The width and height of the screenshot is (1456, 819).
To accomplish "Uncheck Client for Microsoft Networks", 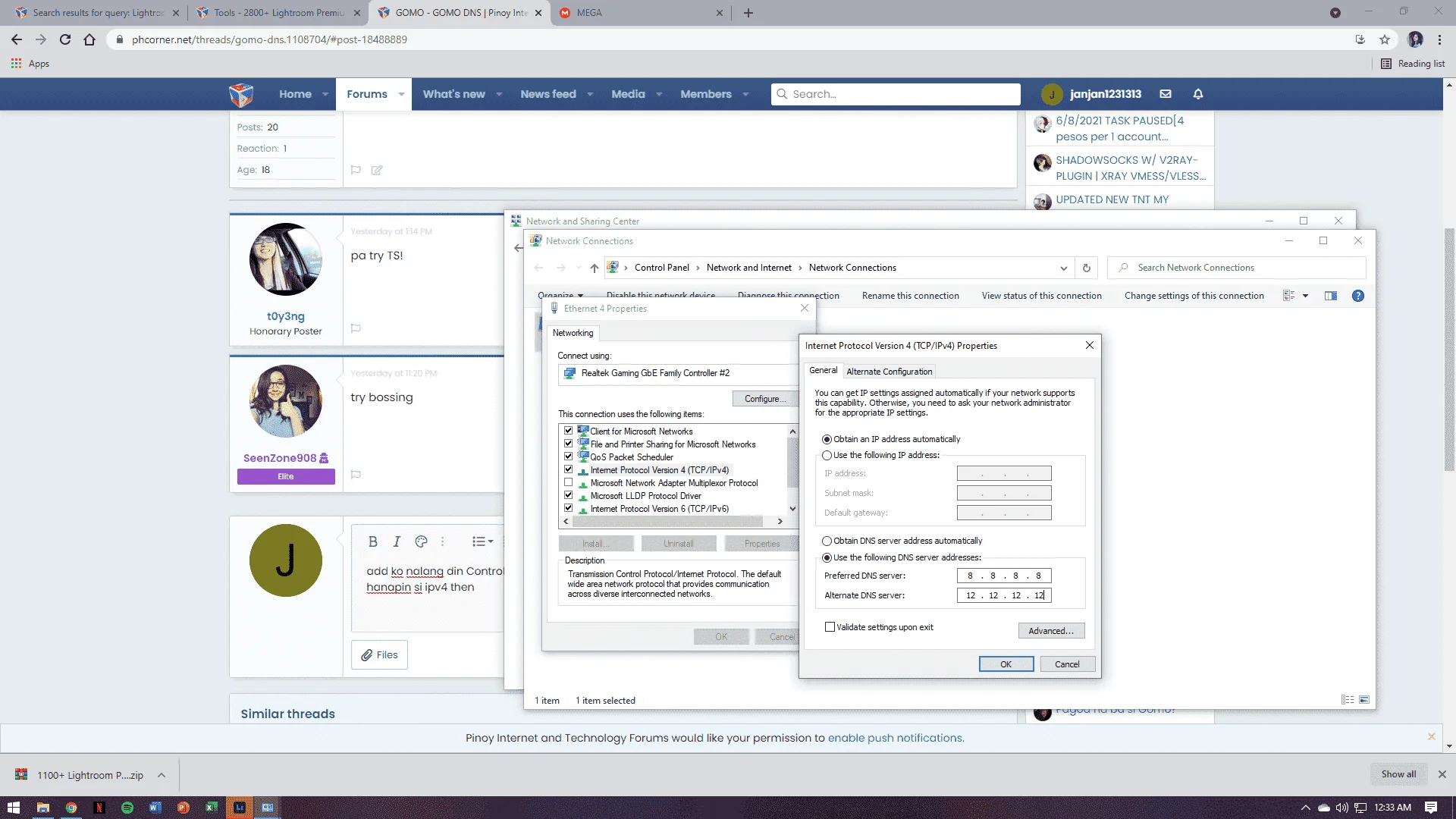I will pos(569,431).
